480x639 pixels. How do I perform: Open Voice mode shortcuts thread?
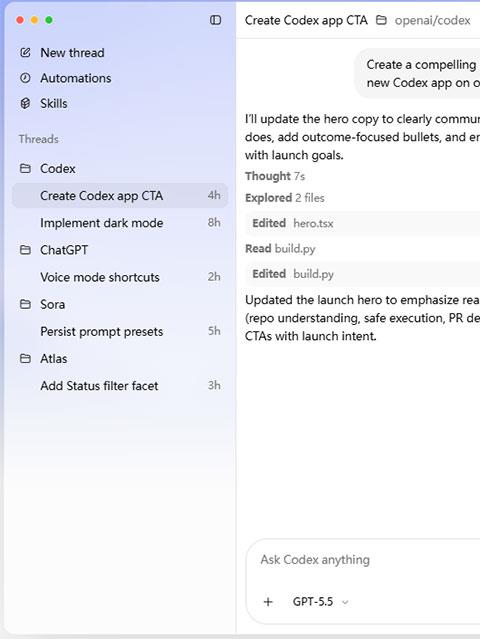120,277
